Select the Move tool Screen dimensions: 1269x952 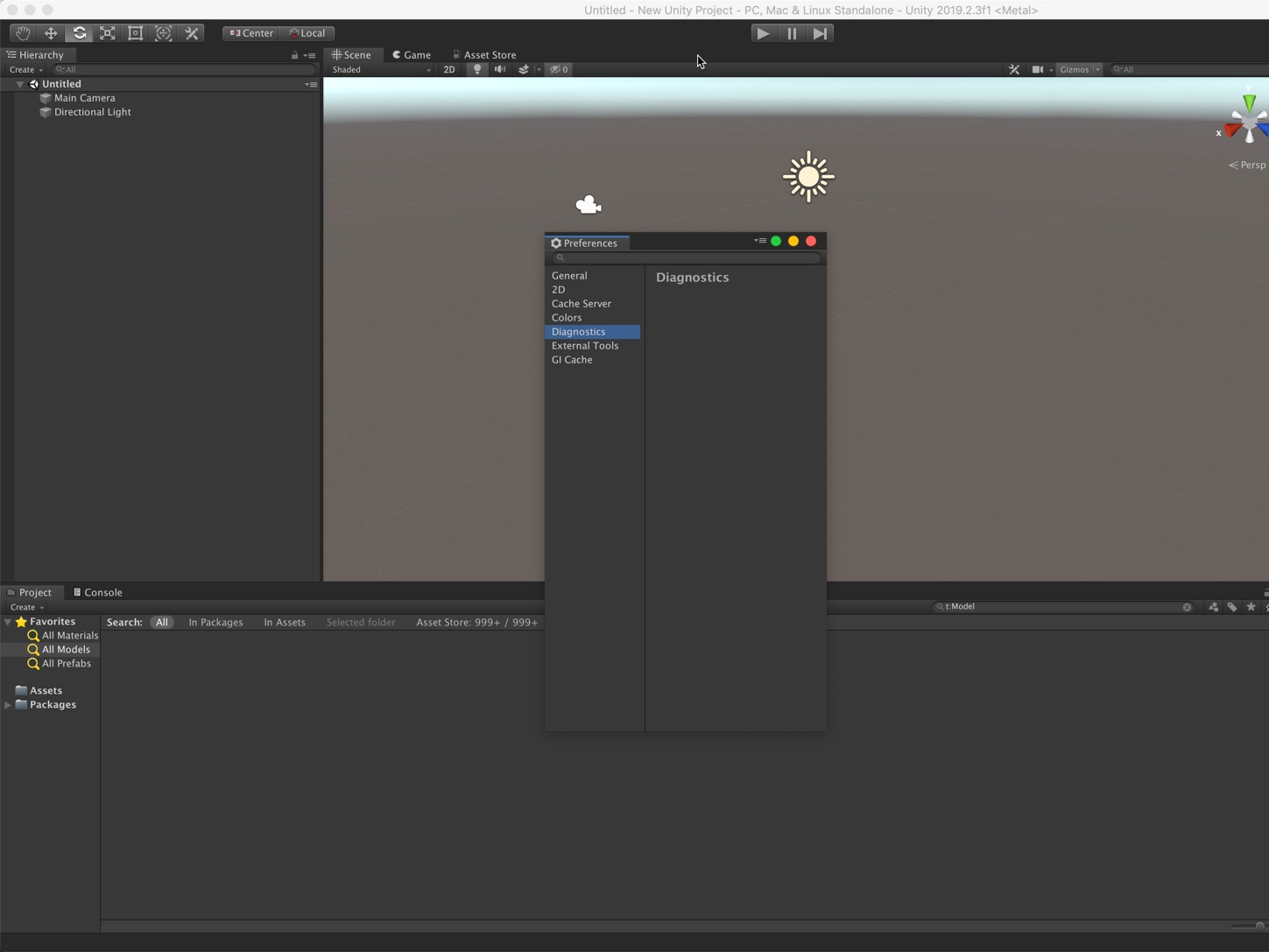(x=50, y=32)
